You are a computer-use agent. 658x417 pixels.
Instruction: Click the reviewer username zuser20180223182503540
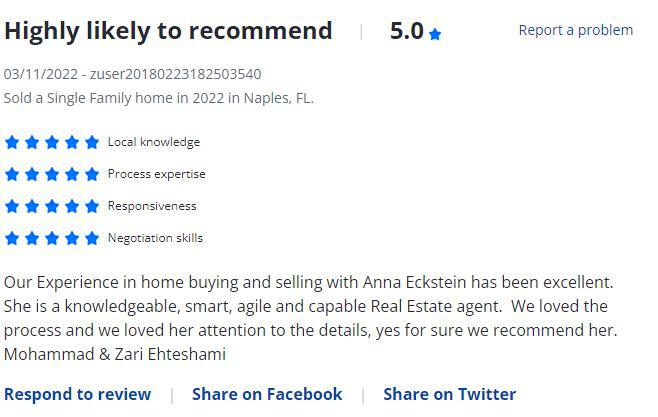click(175, 74)
